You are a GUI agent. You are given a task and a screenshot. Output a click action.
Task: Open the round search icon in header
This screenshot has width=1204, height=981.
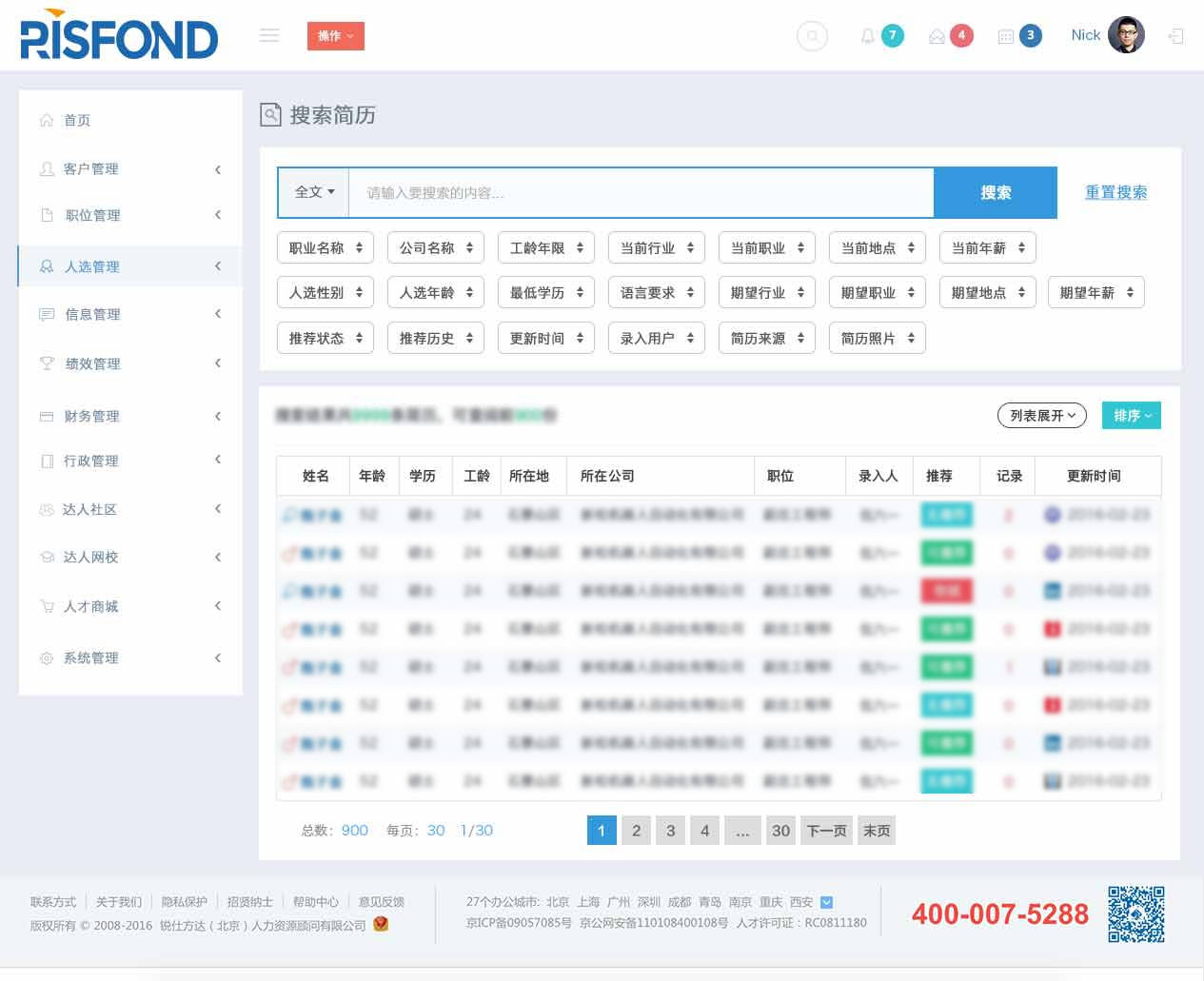pos(812,36)
